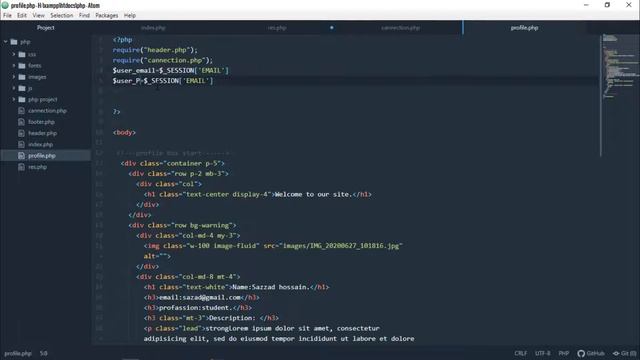Click the images/IMG_20200627_101816.jpg src string
Viewport: 640px width, 360px height.
341,246
